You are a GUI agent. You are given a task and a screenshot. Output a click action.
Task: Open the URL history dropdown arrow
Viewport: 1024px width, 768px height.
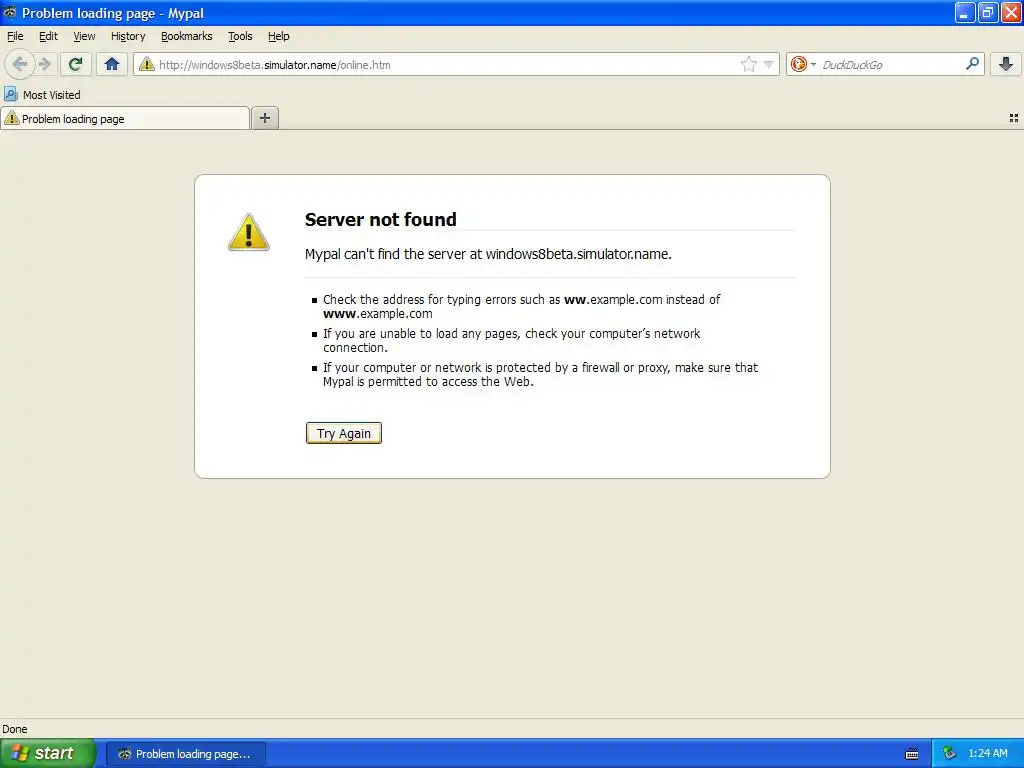[769, 64]
